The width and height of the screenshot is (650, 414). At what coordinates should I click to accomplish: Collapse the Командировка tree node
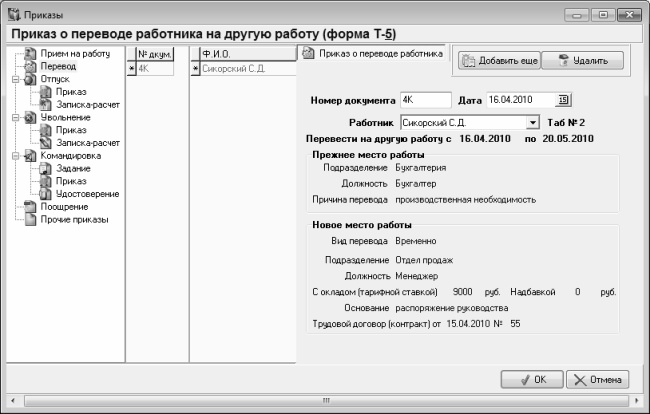pos(15,156)
